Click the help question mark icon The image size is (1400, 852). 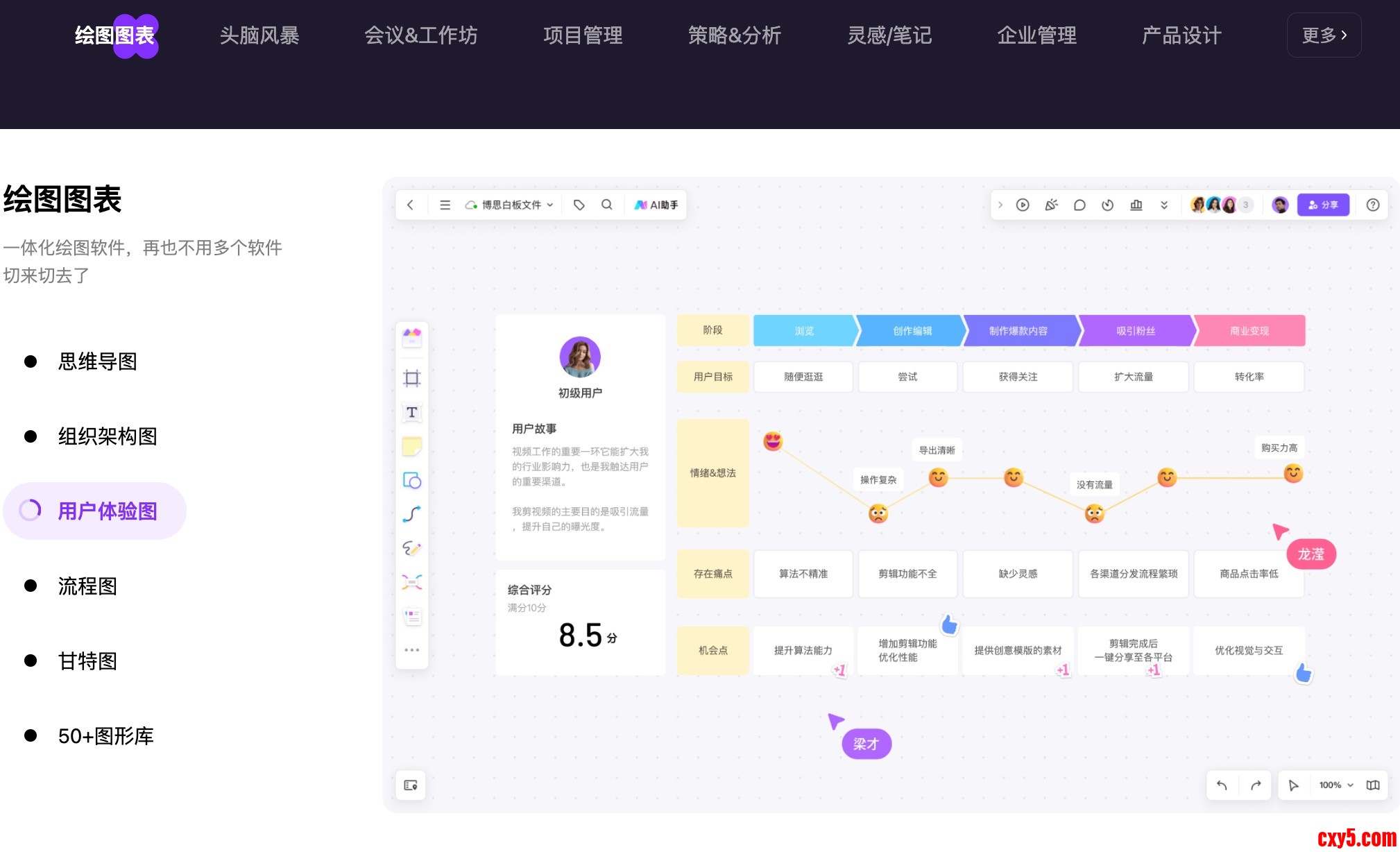coord(1372,205)
